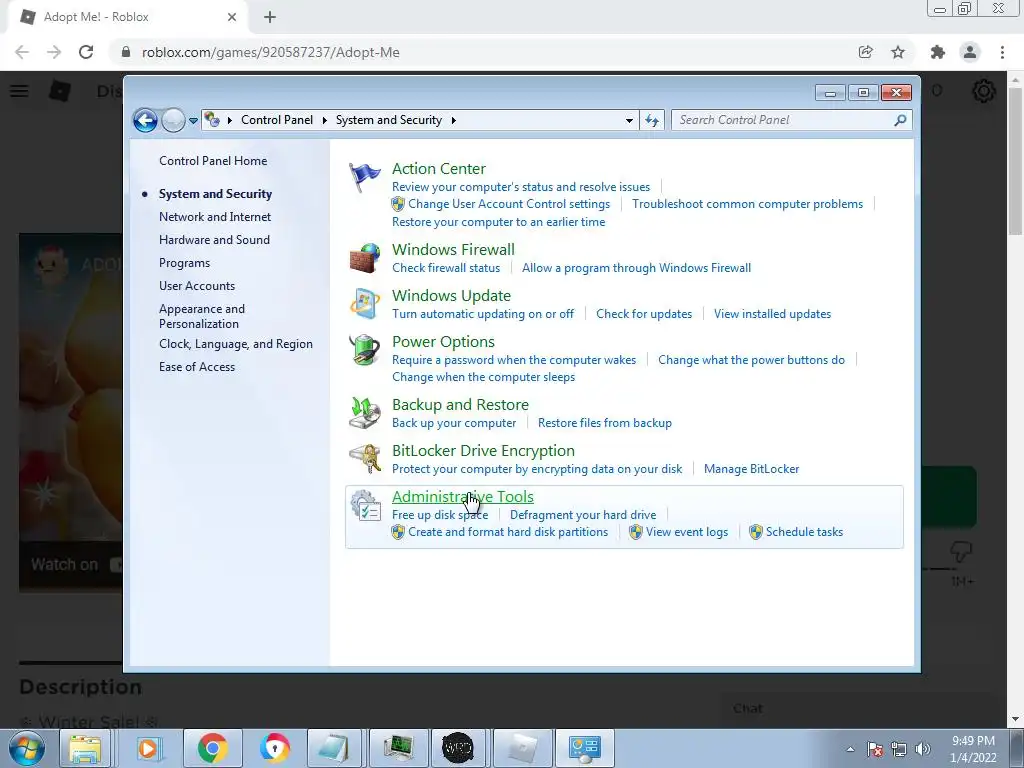This screenshot has height=768, width=1024.
Task: Click Defragment your hard drive
Action: point(583,515)
